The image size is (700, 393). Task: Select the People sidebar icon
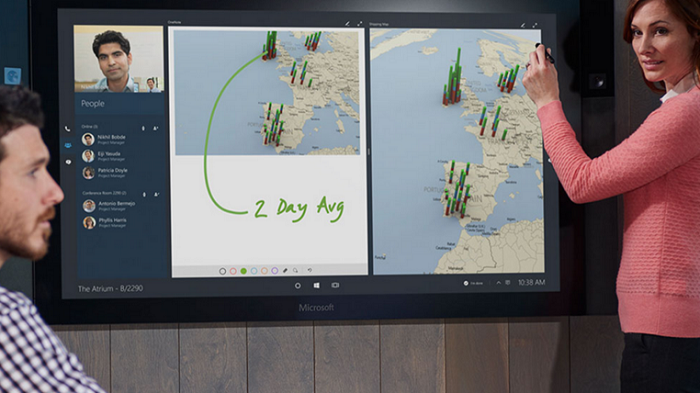(x=68, y=145)
